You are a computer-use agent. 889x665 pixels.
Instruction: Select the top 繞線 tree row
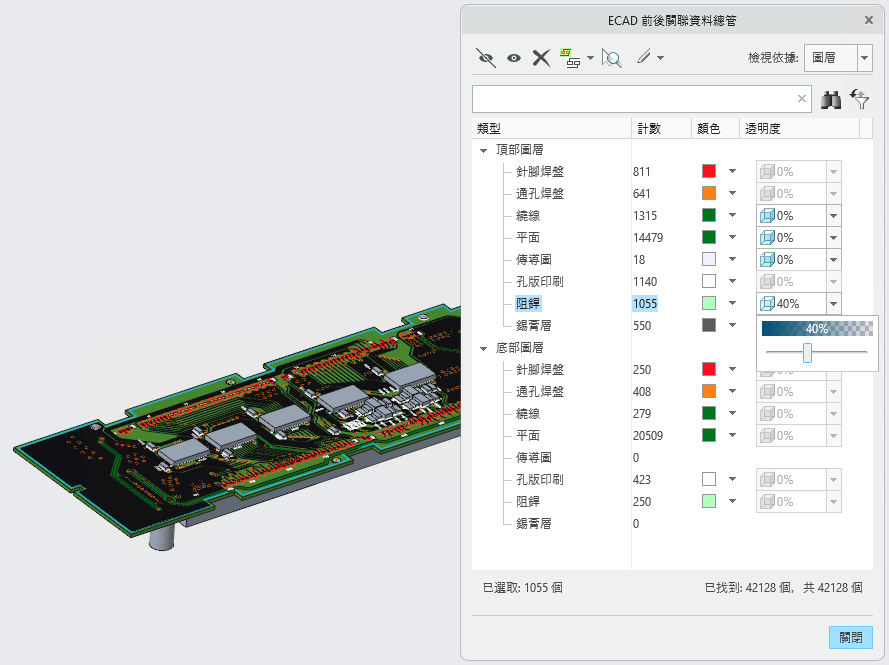[528, 216]
